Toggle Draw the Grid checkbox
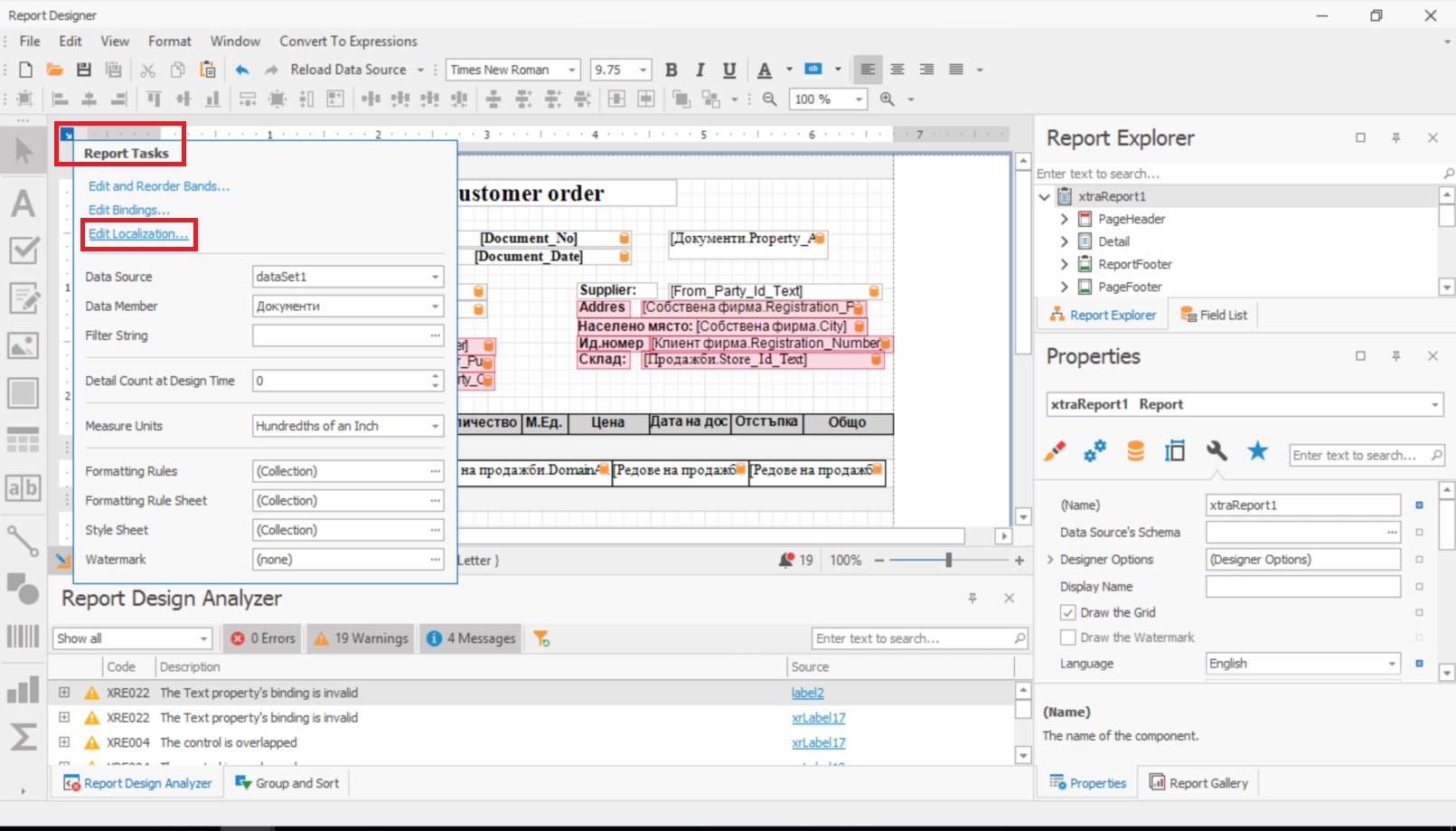This screenshot has width=1456, height=831. click(x=1068, y=612)
